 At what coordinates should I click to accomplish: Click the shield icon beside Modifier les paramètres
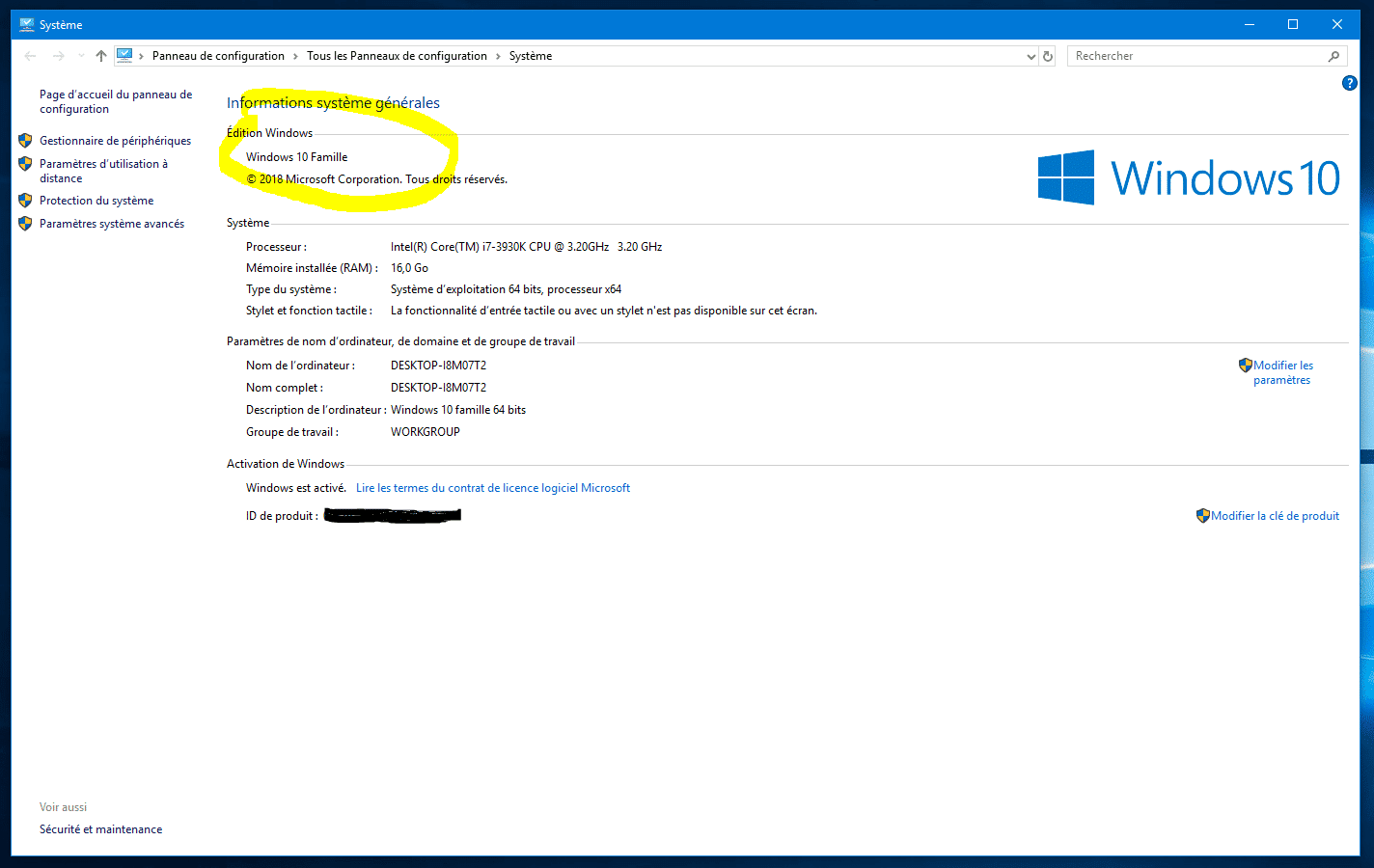point(1246,366)
